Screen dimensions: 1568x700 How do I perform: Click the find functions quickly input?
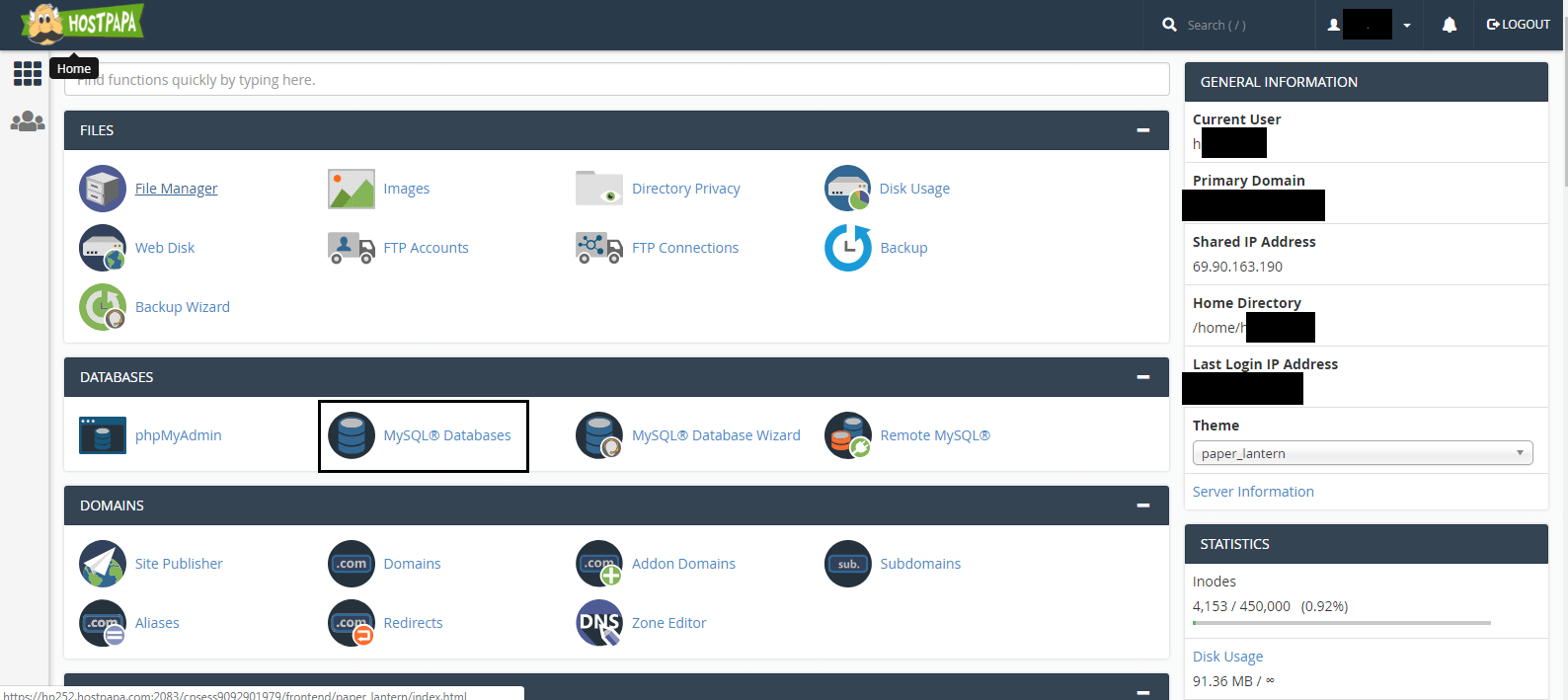(x=617, y=80)
